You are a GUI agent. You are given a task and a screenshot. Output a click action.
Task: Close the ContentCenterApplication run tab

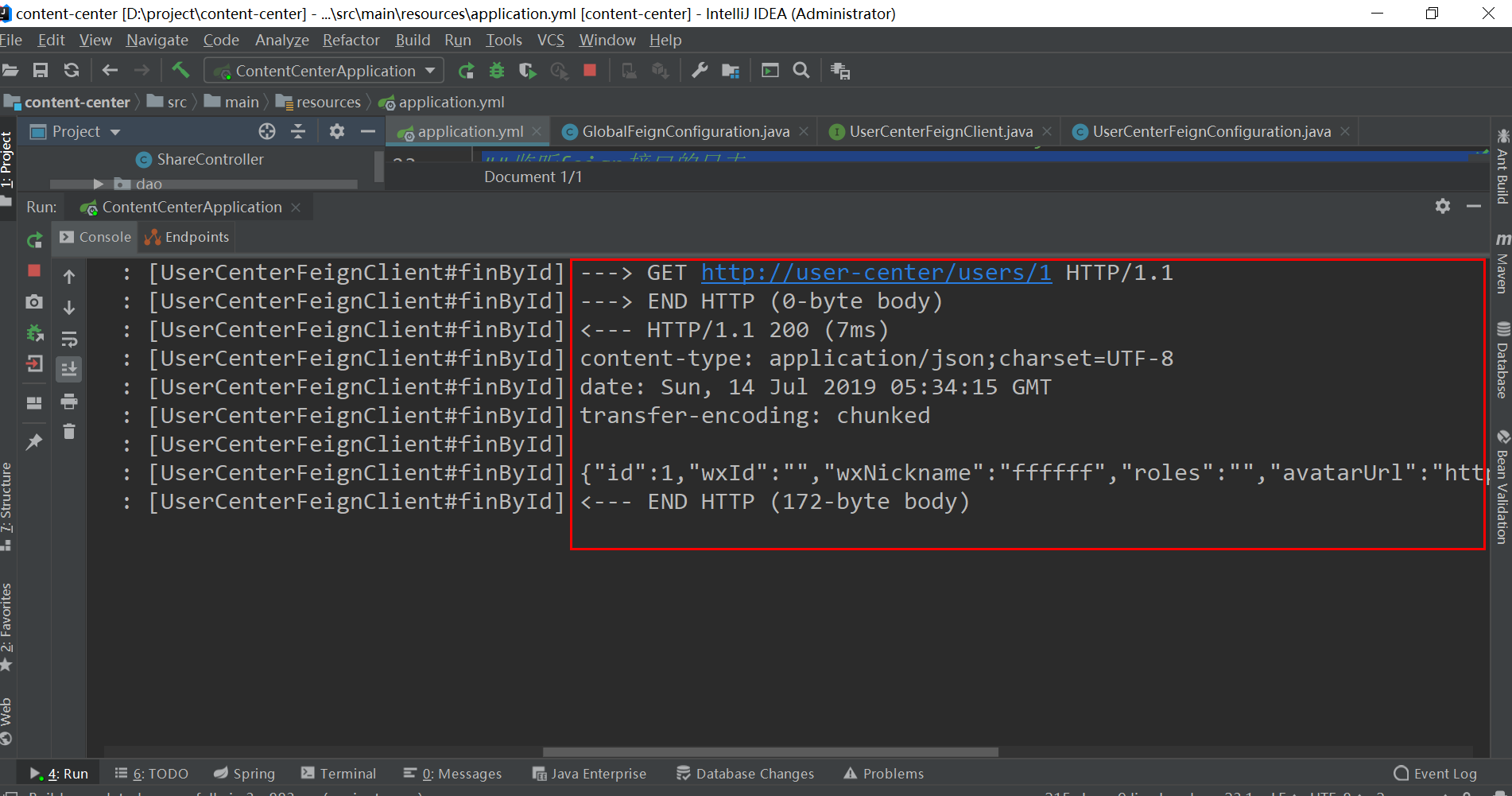point(296,208)
